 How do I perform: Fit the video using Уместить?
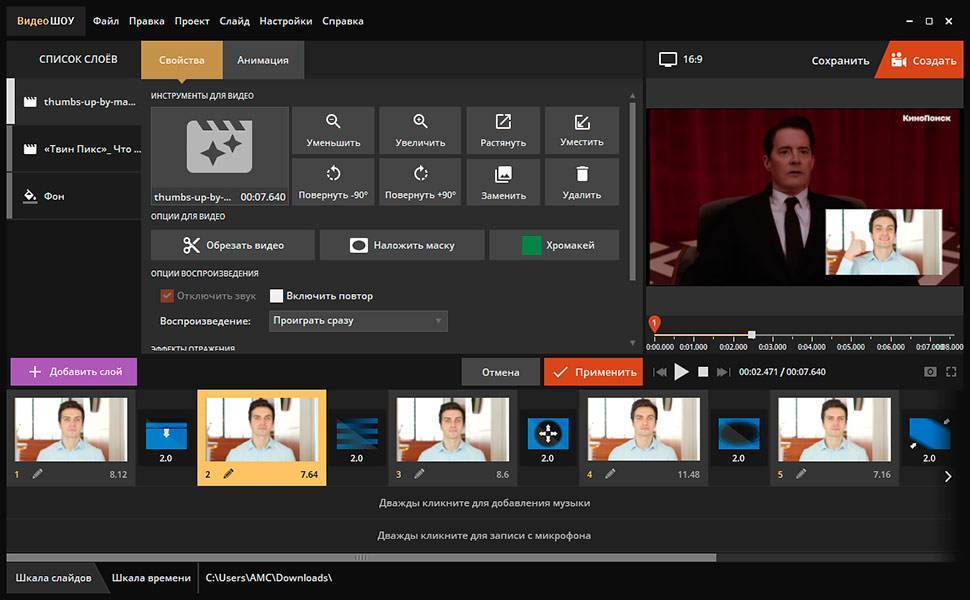582,130
